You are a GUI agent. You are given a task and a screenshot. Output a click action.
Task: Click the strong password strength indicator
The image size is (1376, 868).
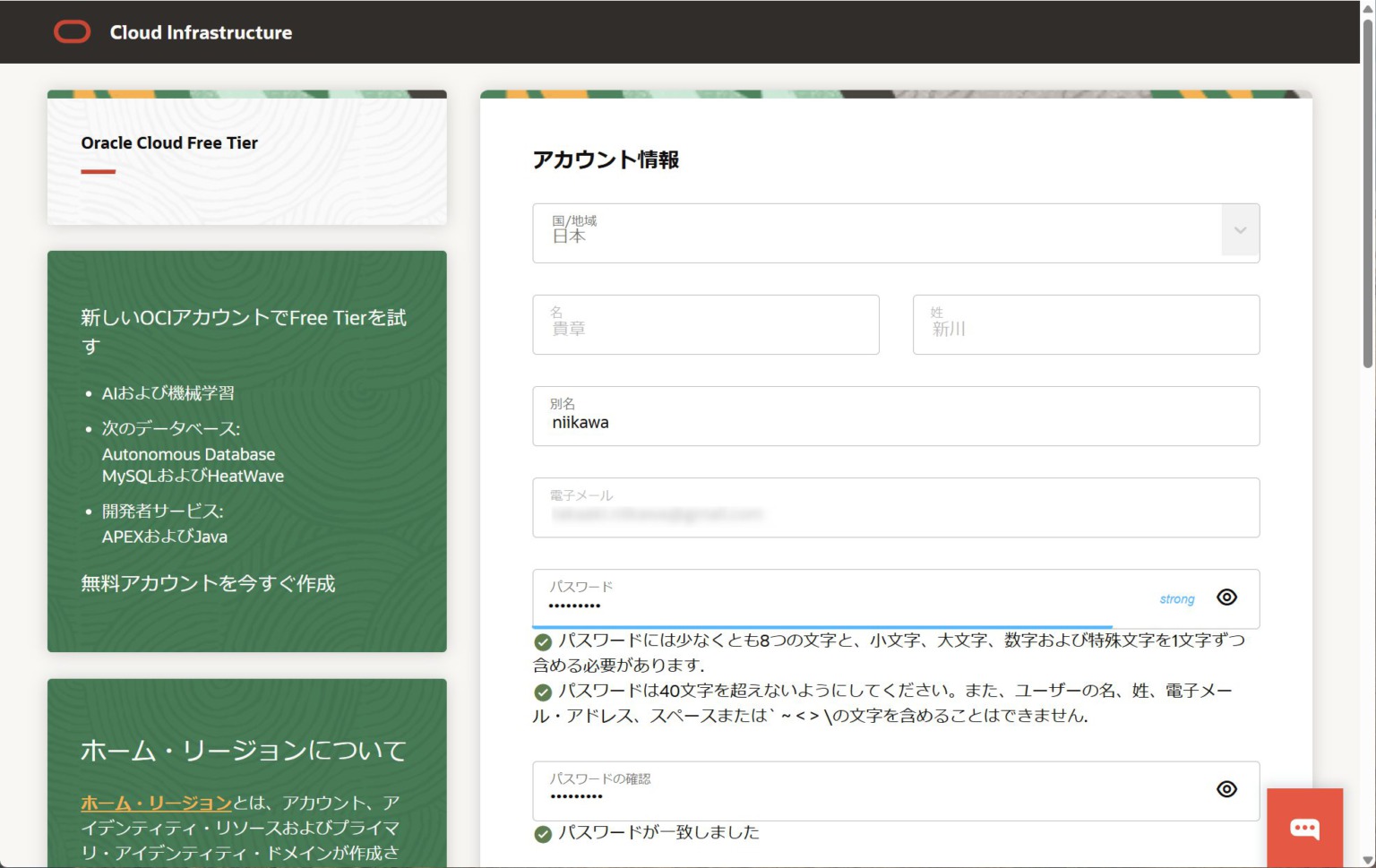point(1176,598)
